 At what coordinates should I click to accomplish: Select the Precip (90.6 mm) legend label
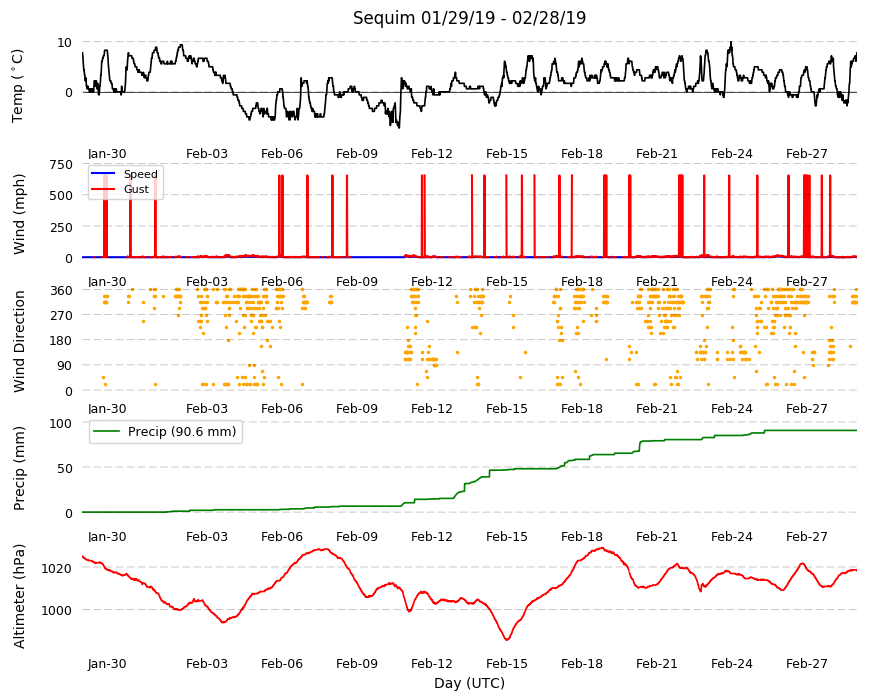click(182, 432)
